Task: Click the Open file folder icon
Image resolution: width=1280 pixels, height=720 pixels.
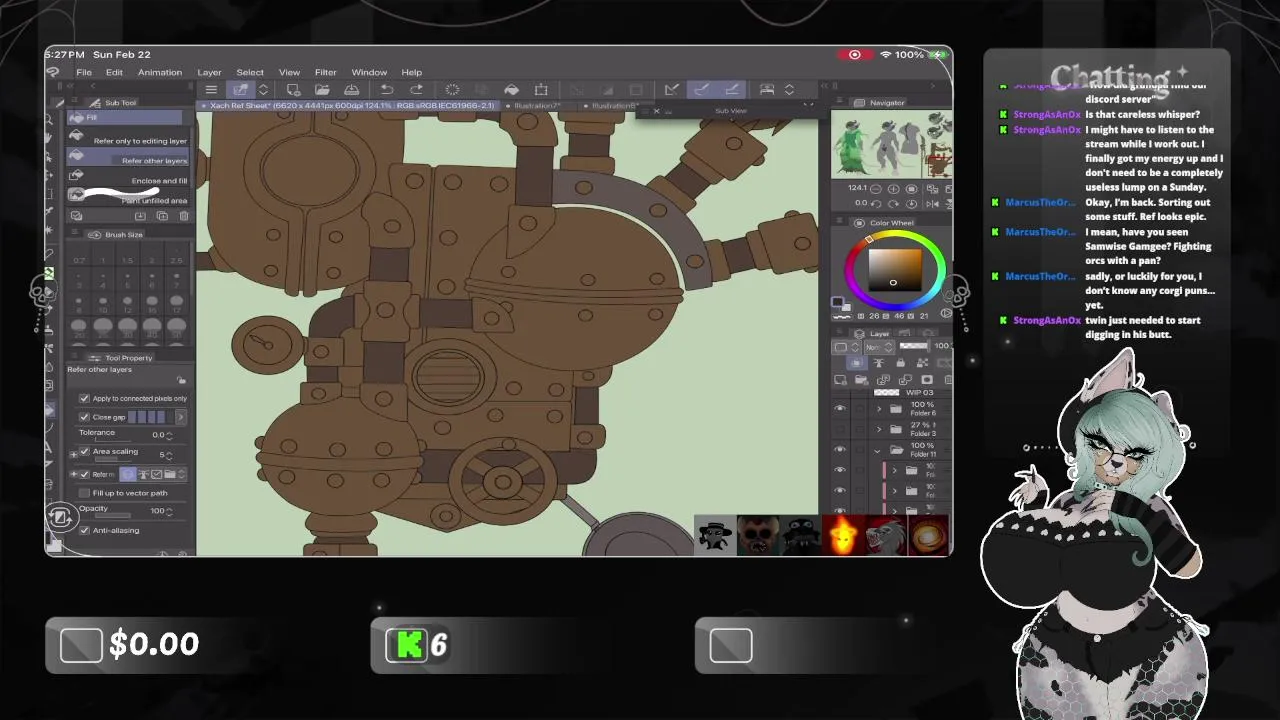Action: coord(322,90)
